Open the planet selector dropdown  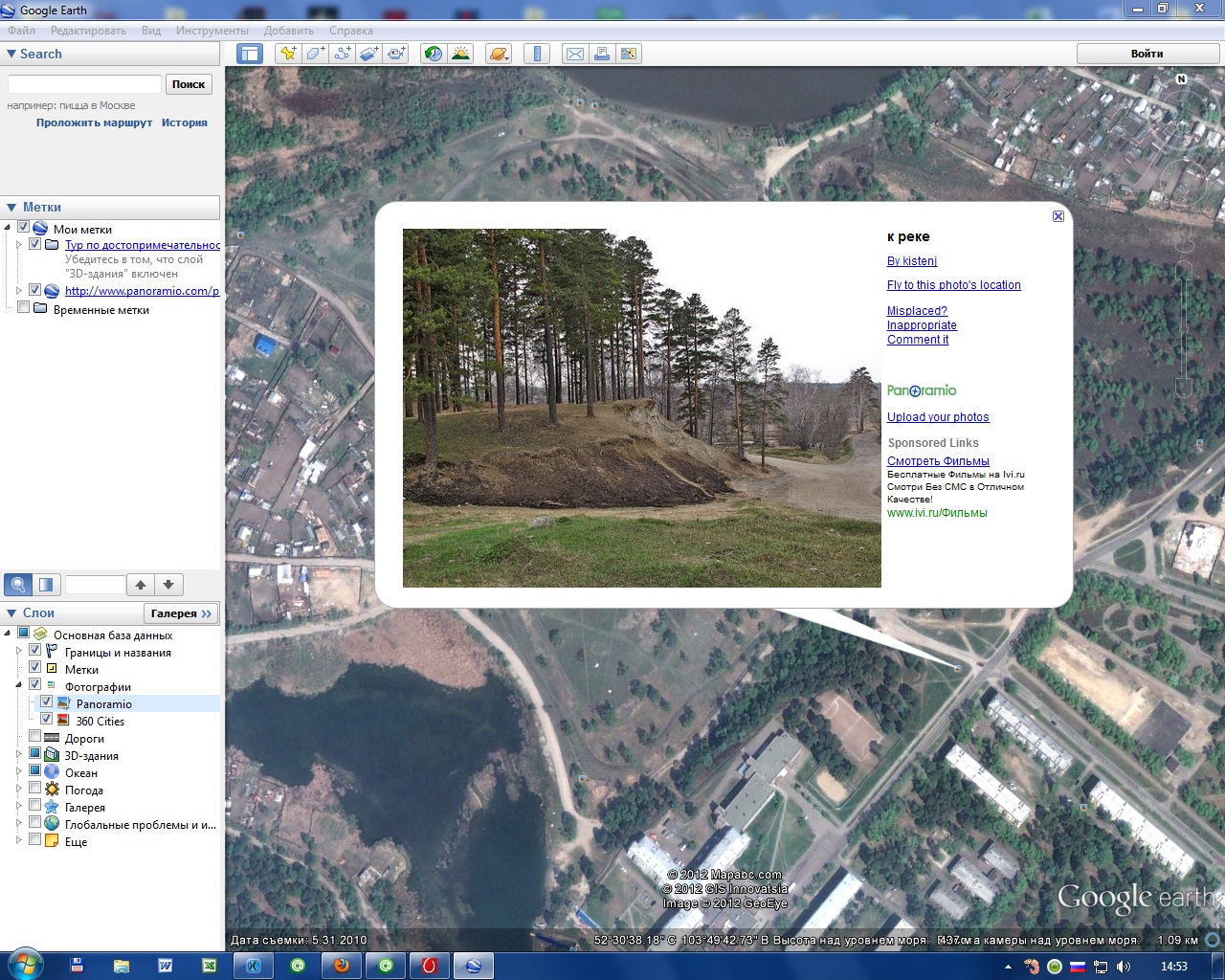point(499,54)
